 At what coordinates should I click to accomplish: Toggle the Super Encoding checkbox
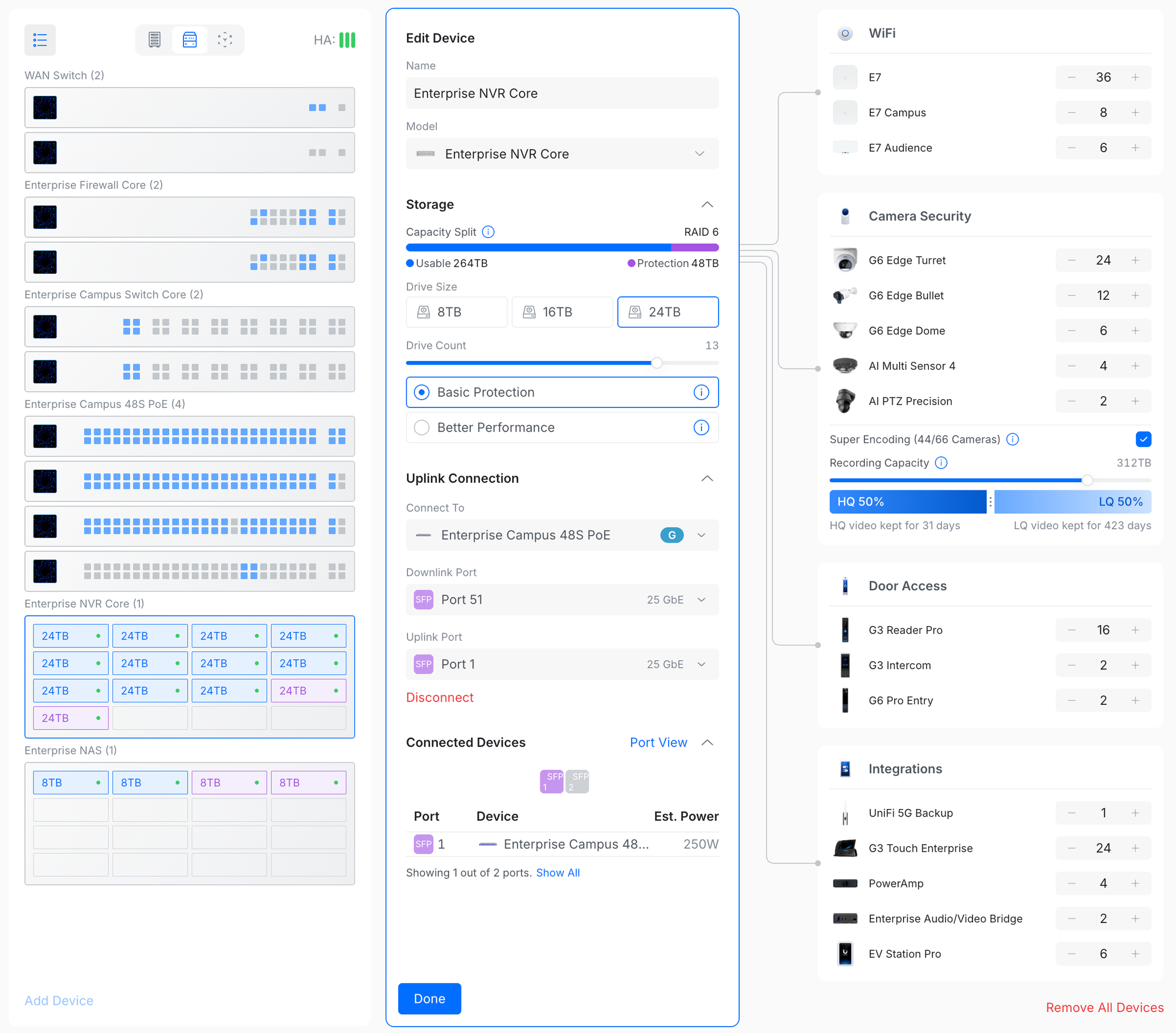pyautogui.click(x=1144, y=439)
